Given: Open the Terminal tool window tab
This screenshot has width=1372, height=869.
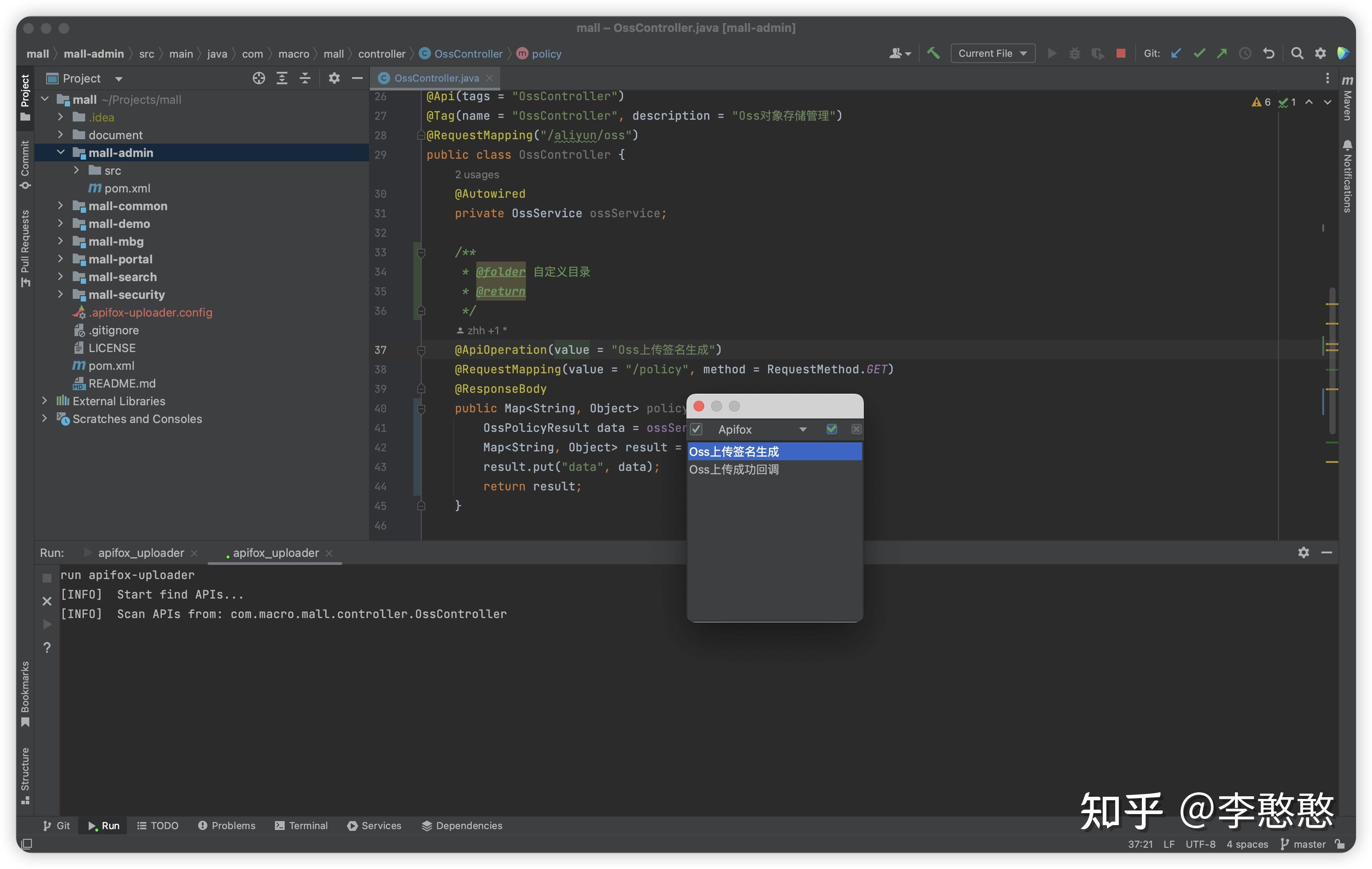Looking at the screenshot, I should 301,825.
